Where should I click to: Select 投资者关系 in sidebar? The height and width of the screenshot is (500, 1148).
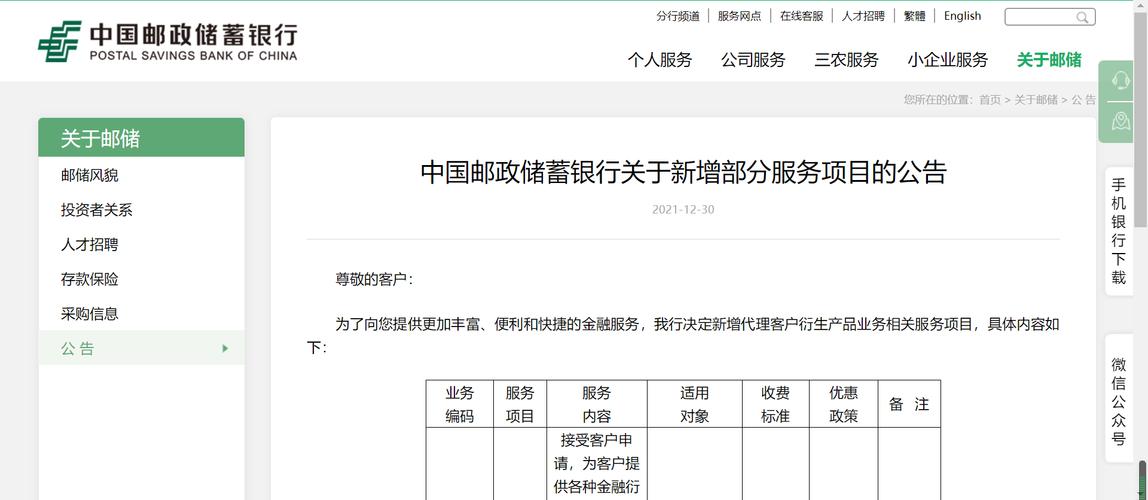[97, 210]
